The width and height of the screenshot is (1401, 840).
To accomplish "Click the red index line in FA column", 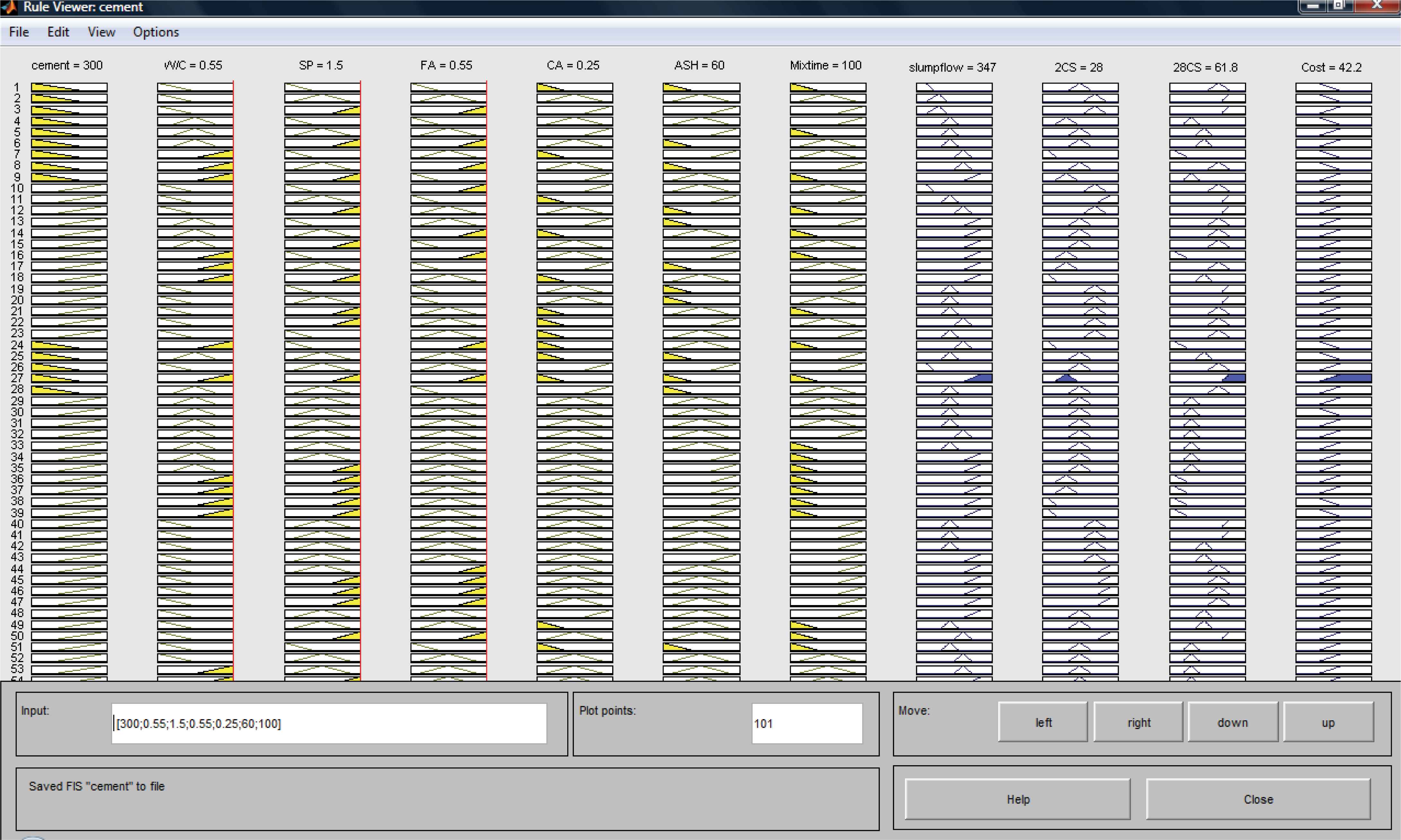I will [486, 396].
